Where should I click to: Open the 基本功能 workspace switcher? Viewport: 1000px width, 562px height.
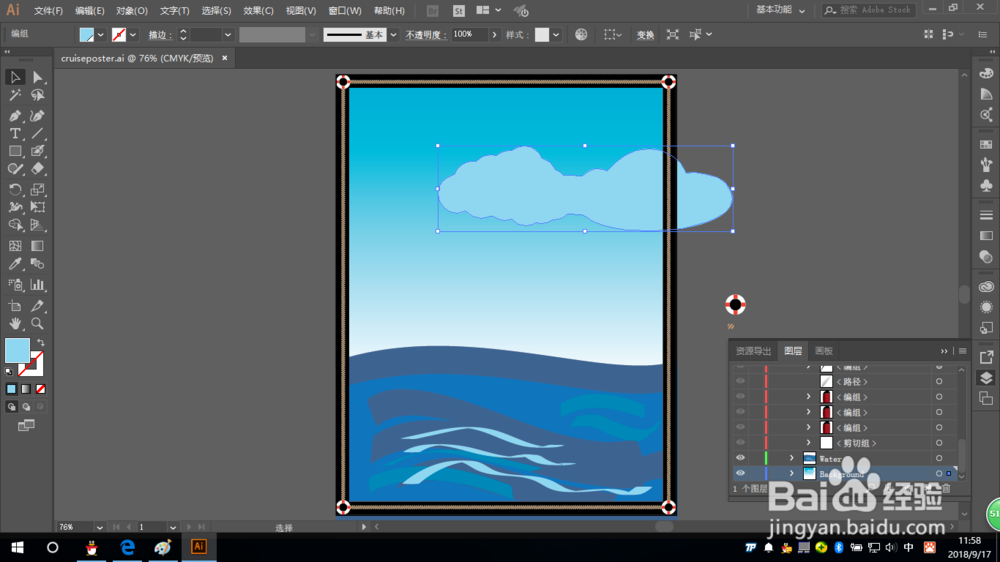coord(780,10)
